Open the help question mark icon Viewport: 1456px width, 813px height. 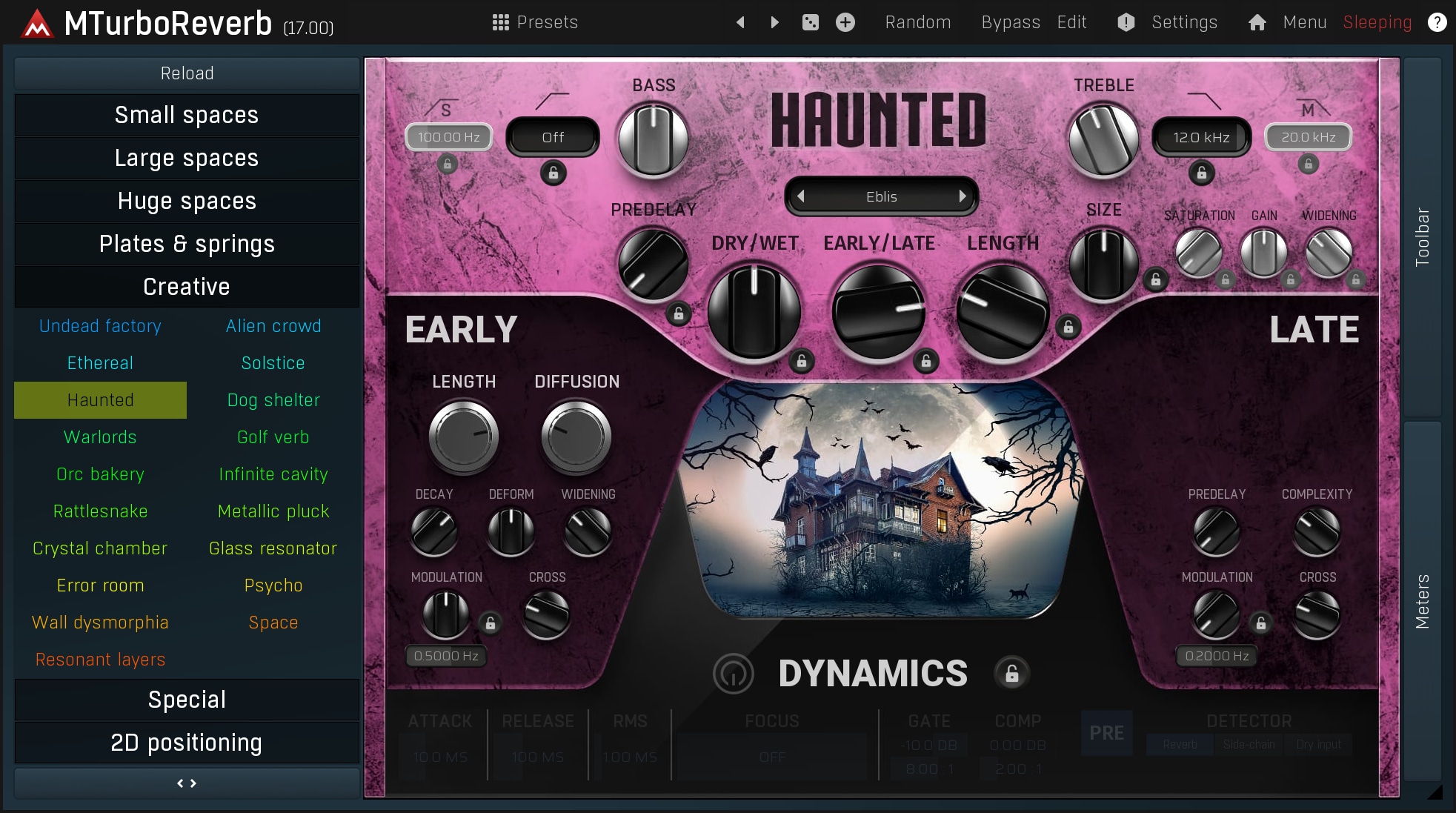[x=1437, y=22]
